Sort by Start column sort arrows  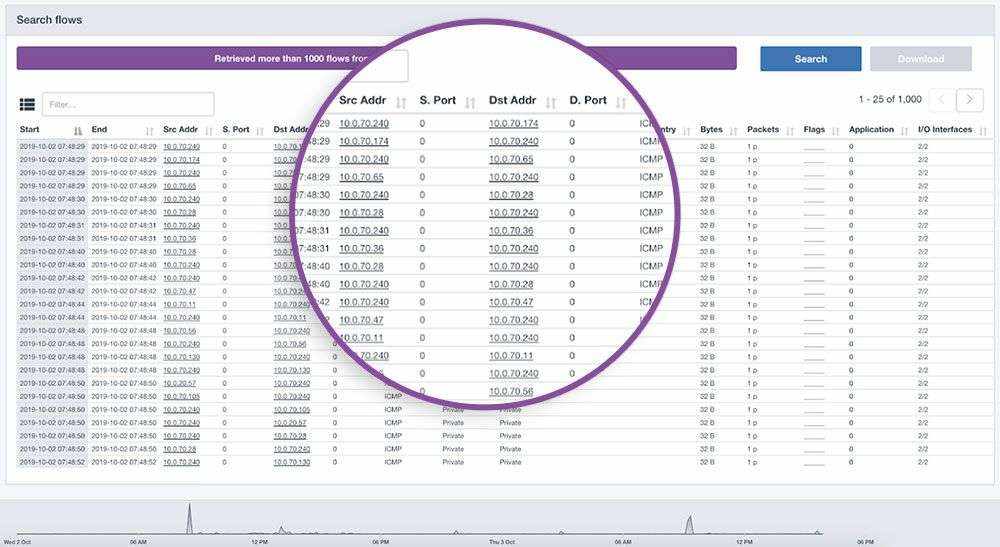[x=78, y=131]
